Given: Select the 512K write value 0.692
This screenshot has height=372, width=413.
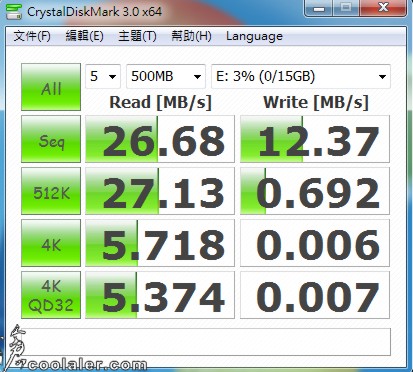Looking at the screenshot, I should [315, 191].
